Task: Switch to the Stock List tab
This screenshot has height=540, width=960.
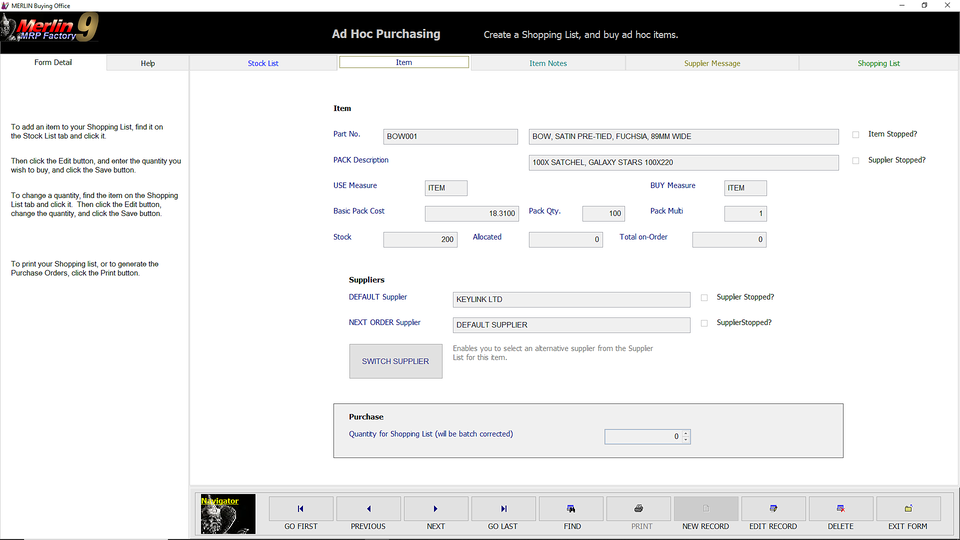Action: (x=263, y=63)
